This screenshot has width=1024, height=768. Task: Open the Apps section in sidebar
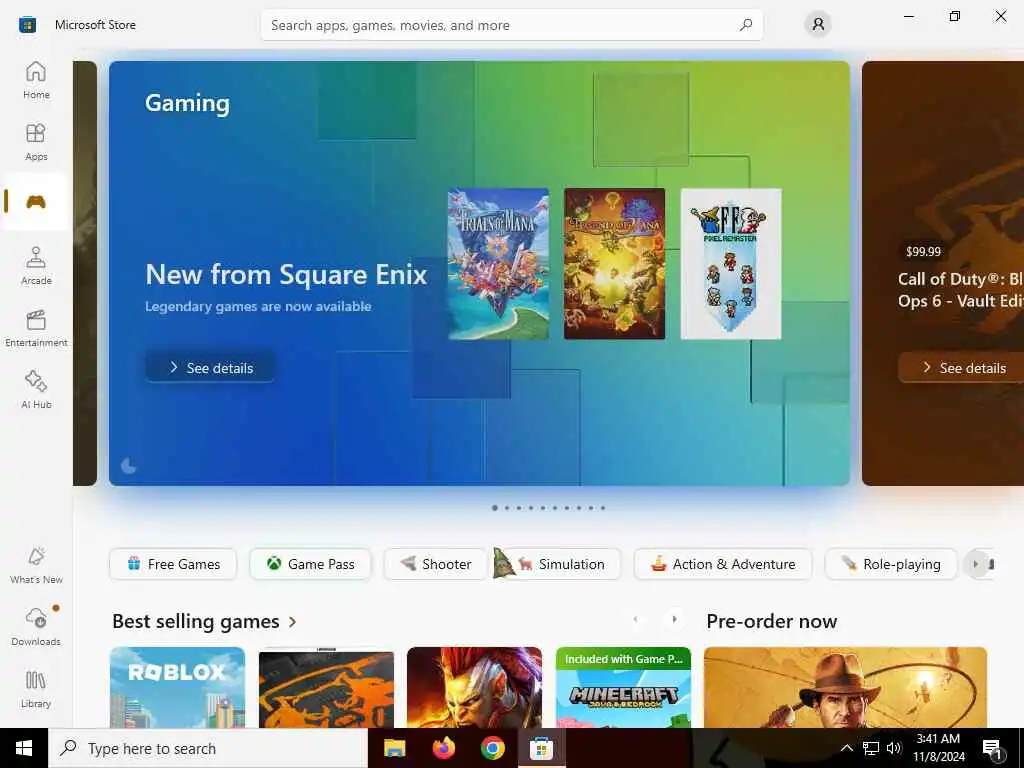36,142
